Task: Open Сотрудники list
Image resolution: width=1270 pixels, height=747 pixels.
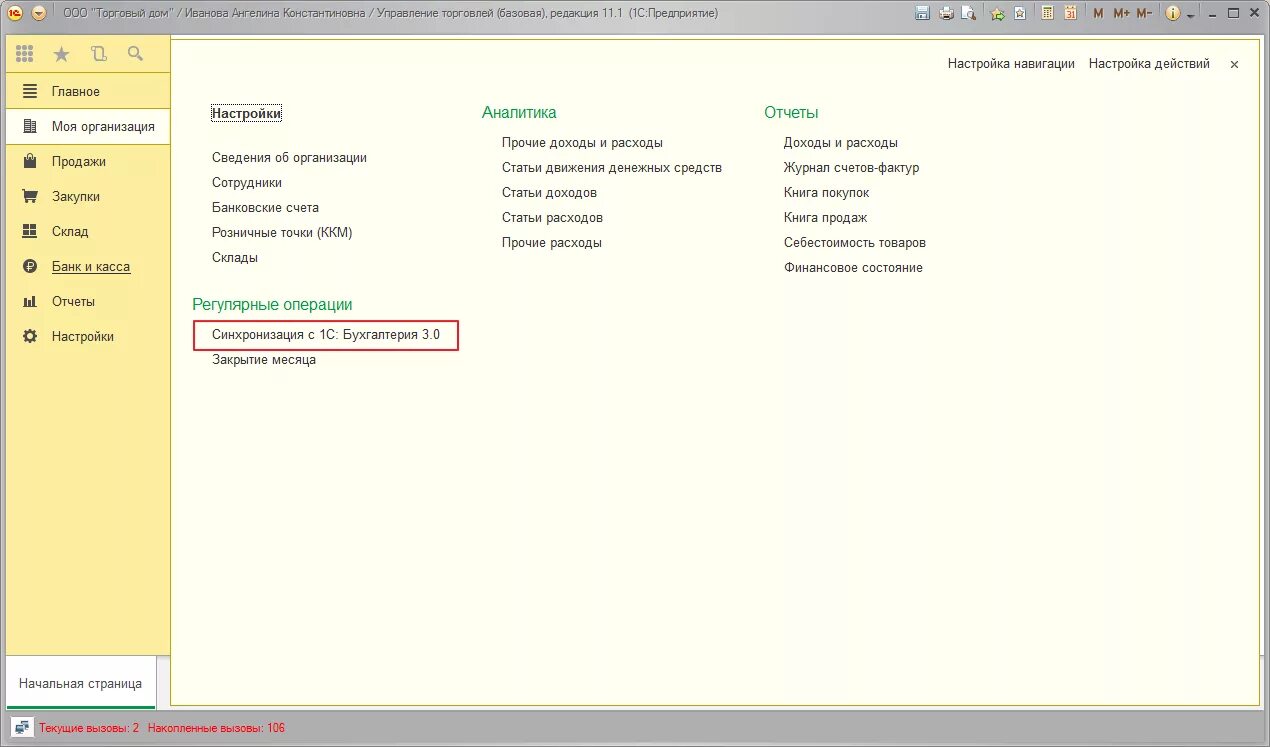Action: 247,182
